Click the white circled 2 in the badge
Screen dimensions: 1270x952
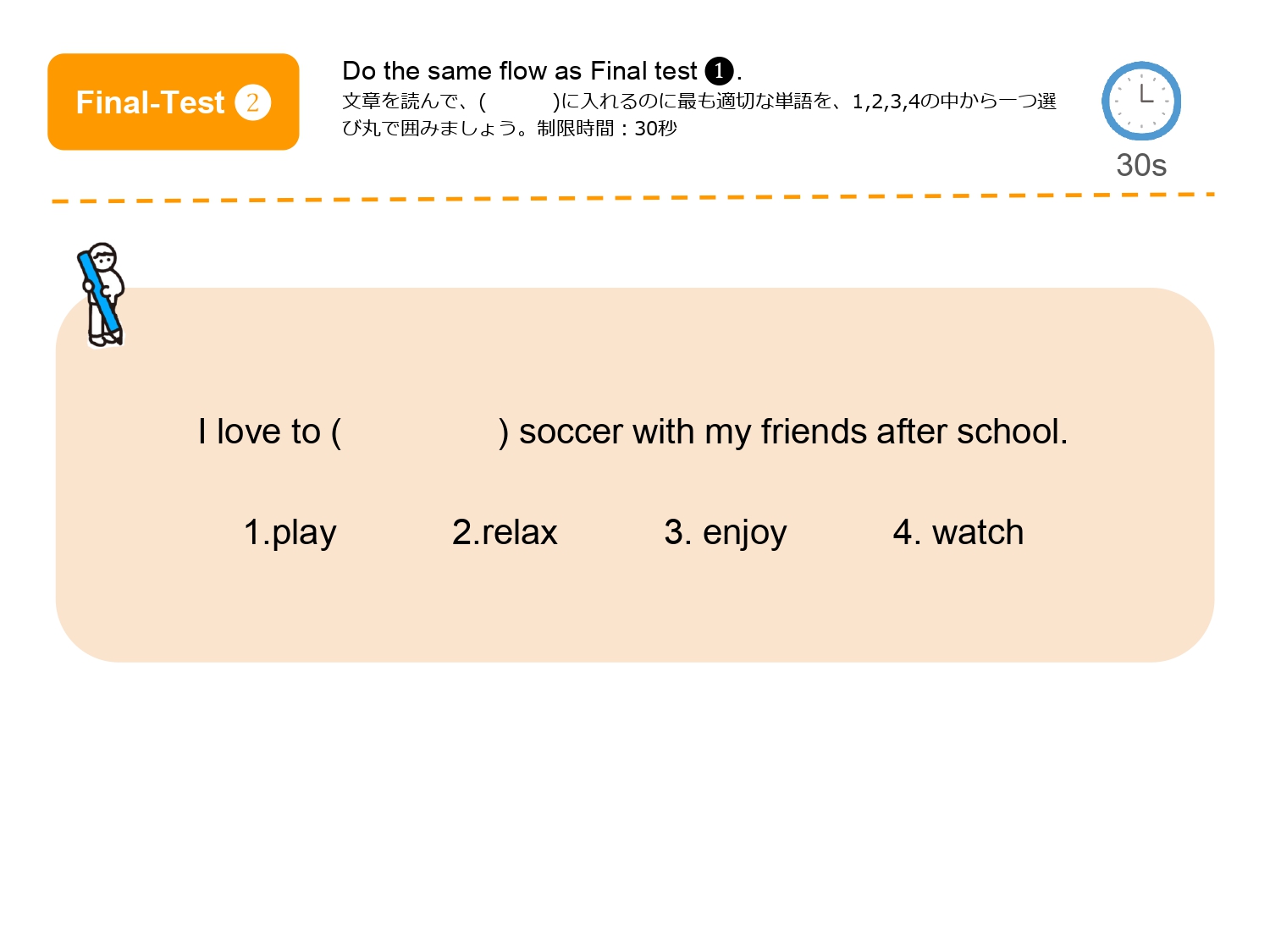click(x=252, y=102)
